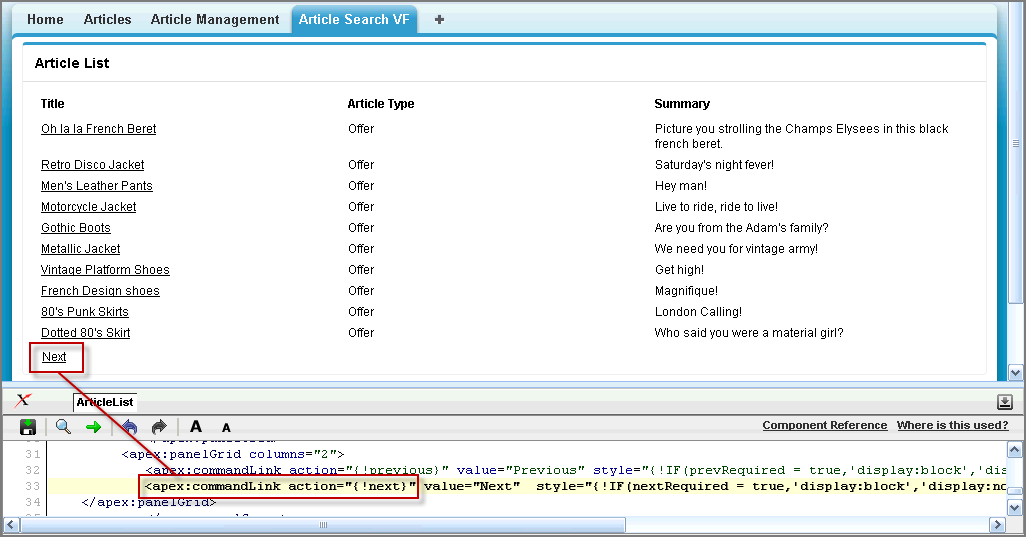Minimize the editor with the down-arrow icon
The image size is (1026, 537).
tap(1005, 402)
